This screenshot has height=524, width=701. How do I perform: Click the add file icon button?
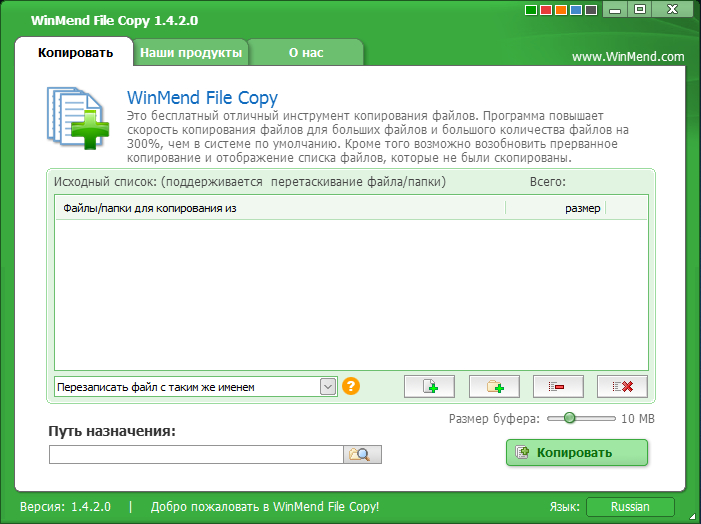click(x=430, y=386)
